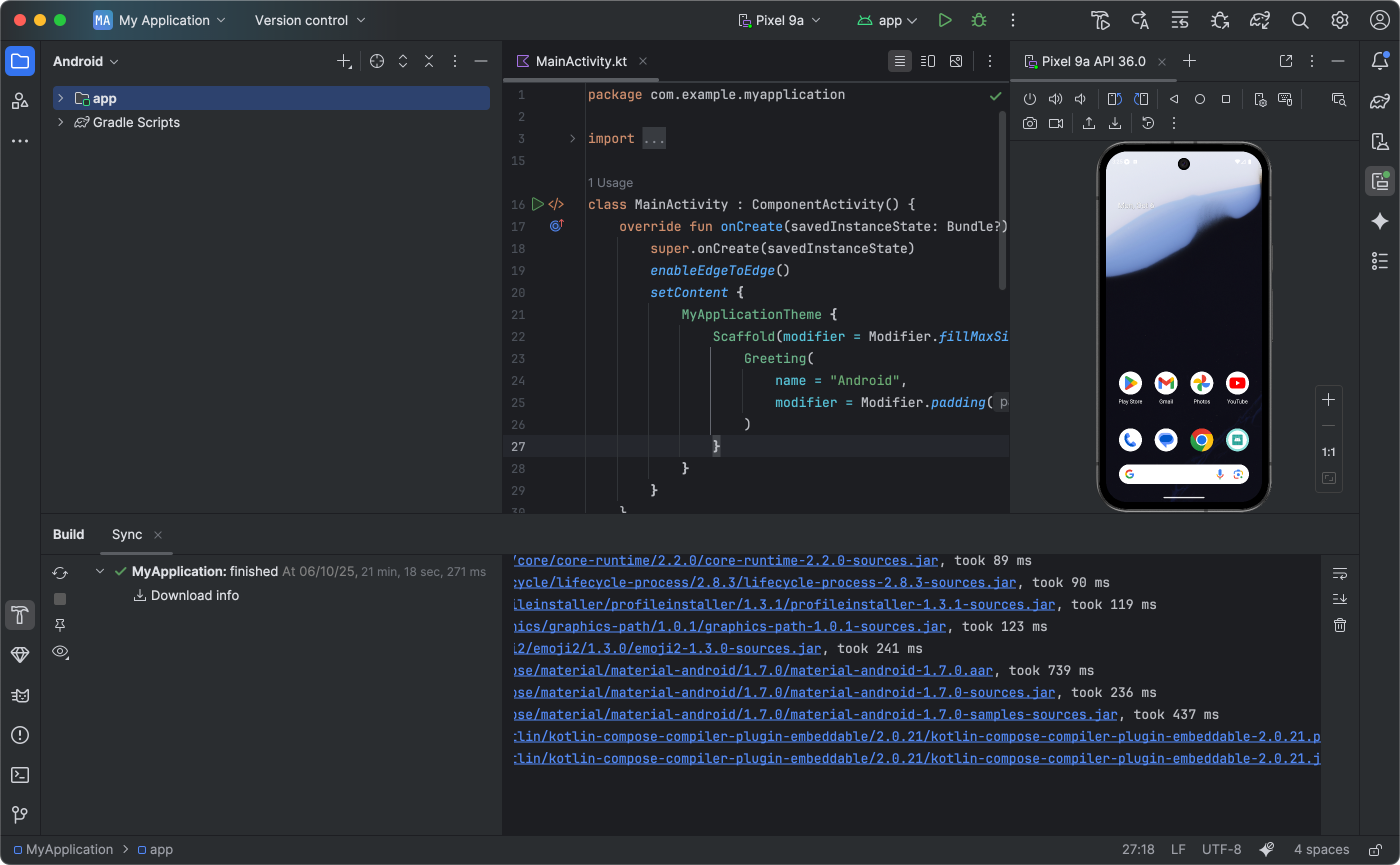Collapse the MyApplication finished sync entry
This screenshot has height=865, width=1400.
(x=99, y=571)
